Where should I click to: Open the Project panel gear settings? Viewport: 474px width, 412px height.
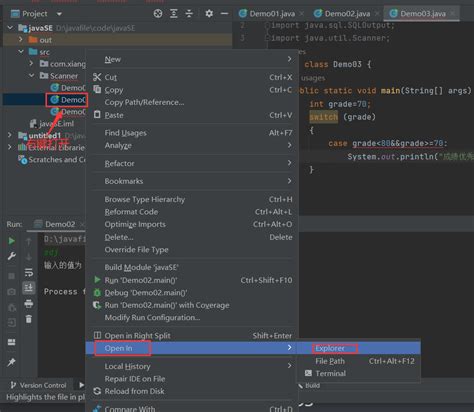[209, 14]
